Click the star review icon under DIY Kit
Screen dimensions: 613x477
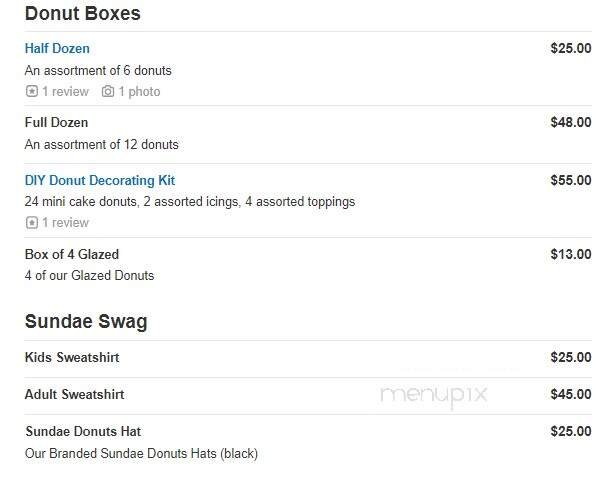pyautogui.click(x=32, y=223)
